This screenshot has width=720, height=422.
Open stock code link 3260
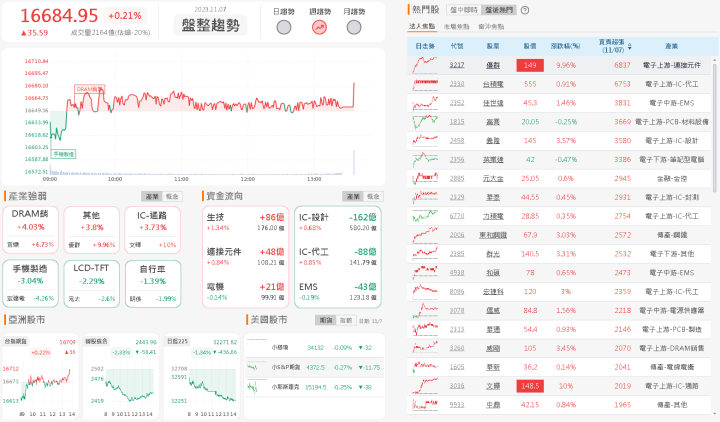click(x=457, y=348)
